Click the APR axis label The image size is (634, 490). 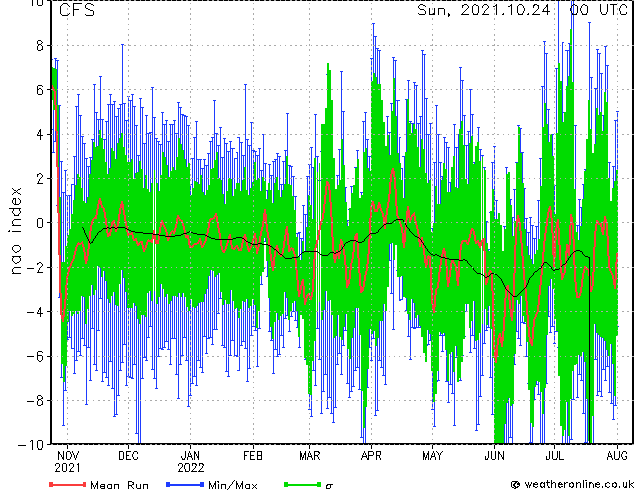click(x=371, y=456)
